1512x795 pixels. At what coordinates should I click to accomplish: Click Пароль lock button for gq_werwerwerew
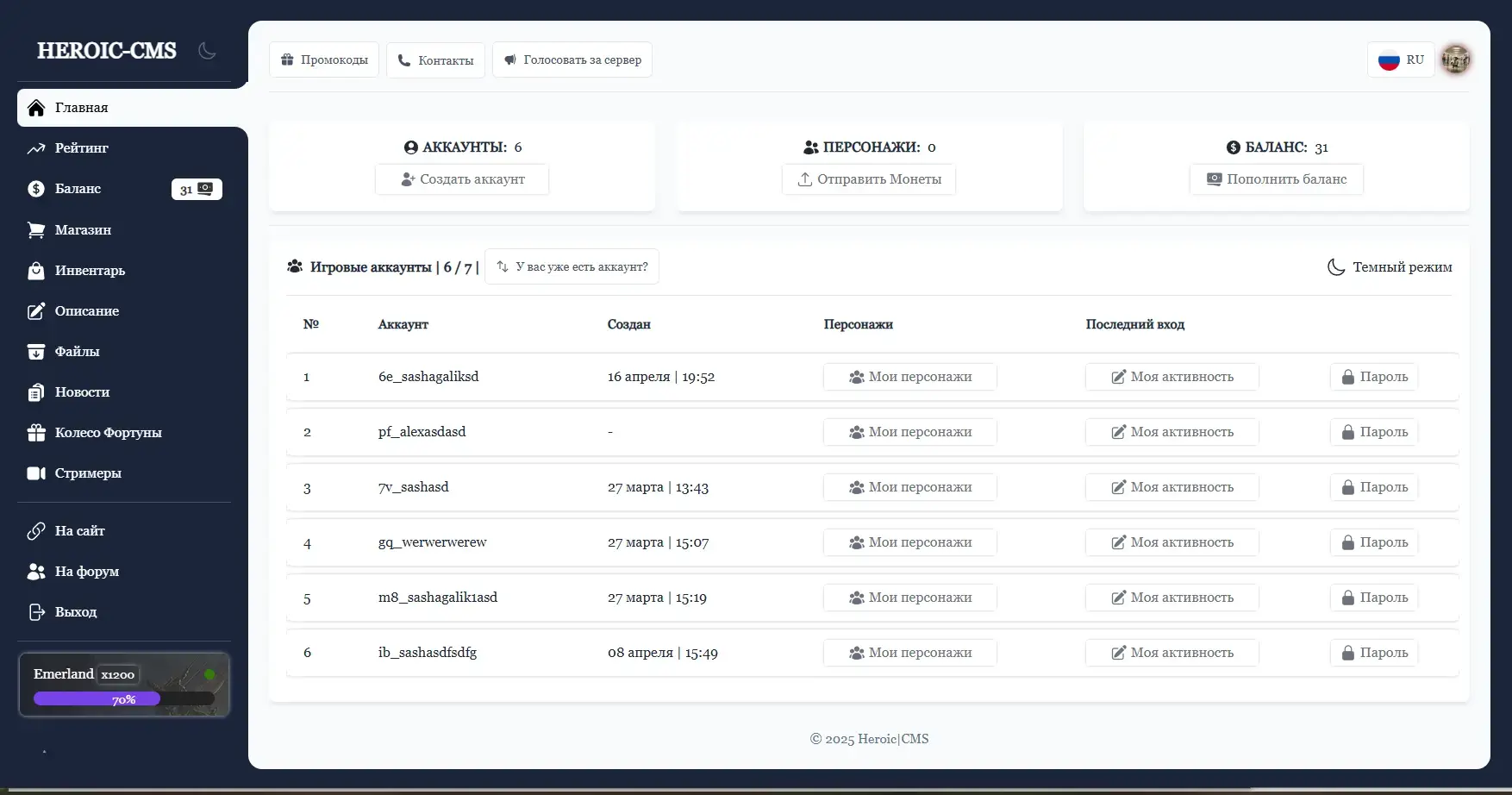click(1374, 542)
